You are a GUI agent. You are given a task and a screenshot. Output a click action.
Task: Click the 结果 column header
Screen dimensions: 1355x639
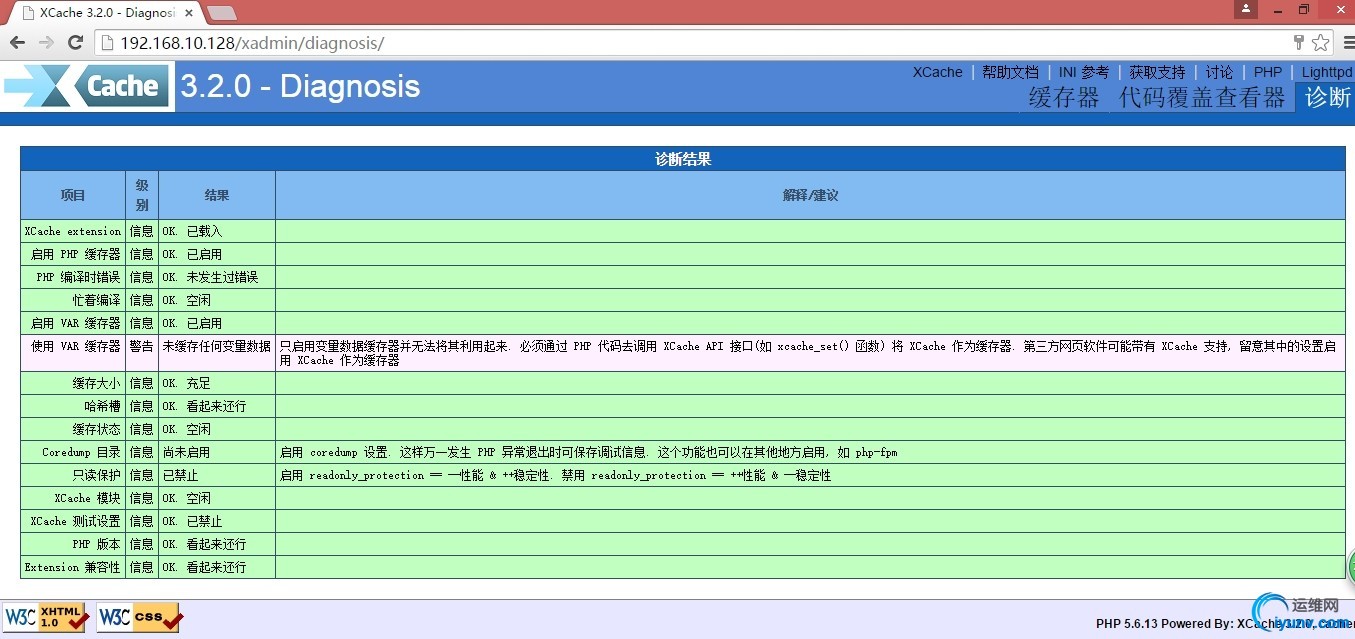click(x=217, y=195)
